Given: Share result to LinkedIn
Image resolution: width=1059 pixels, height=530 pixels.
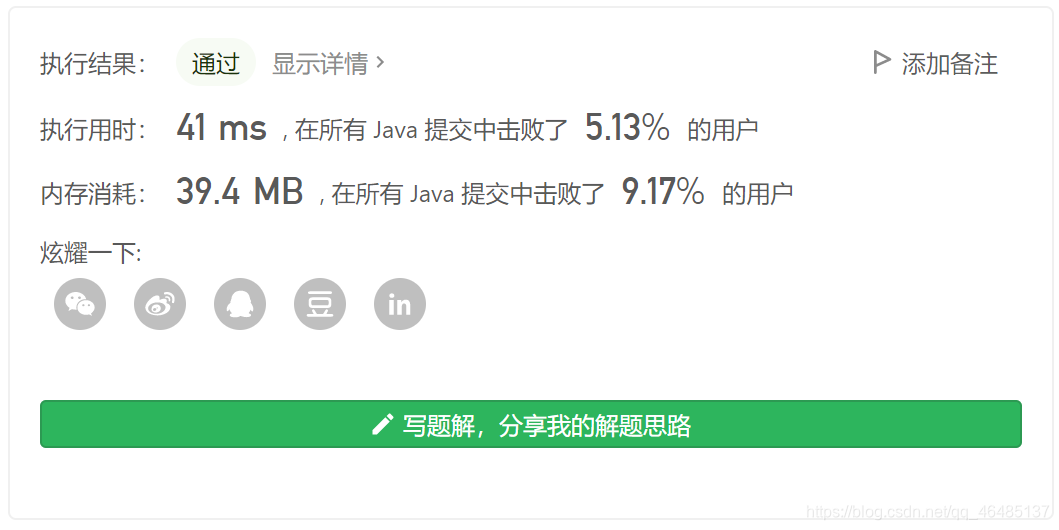Looking at the screenshot, I should click(x=400, y=304).
